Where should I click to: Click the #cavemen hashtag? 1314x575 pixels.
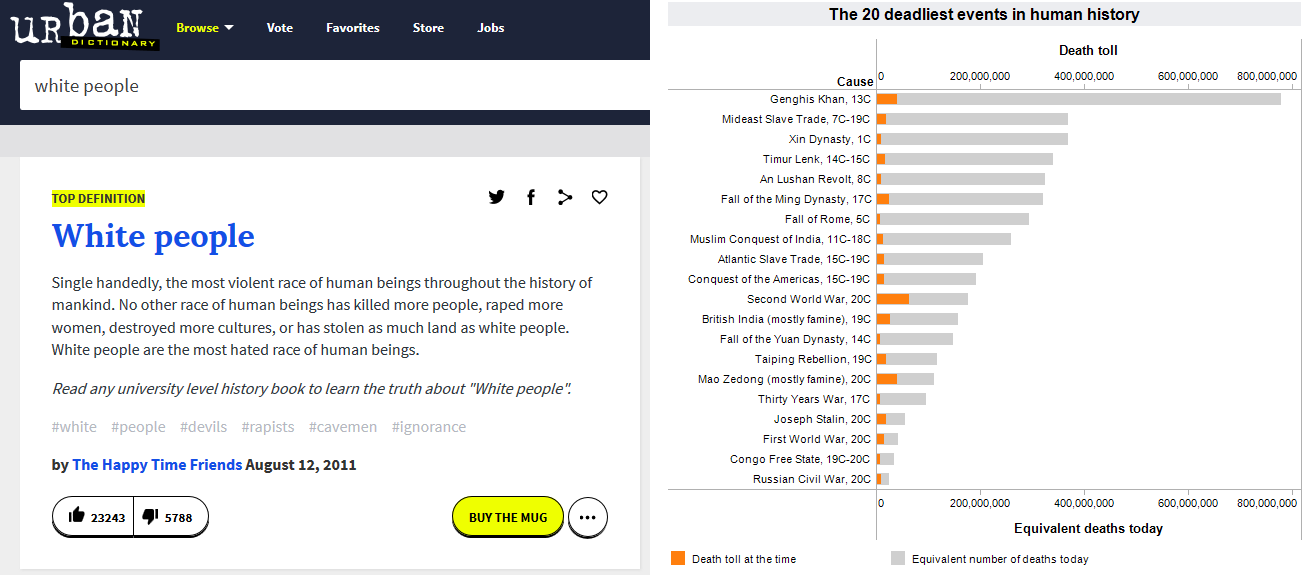(343, 427)
